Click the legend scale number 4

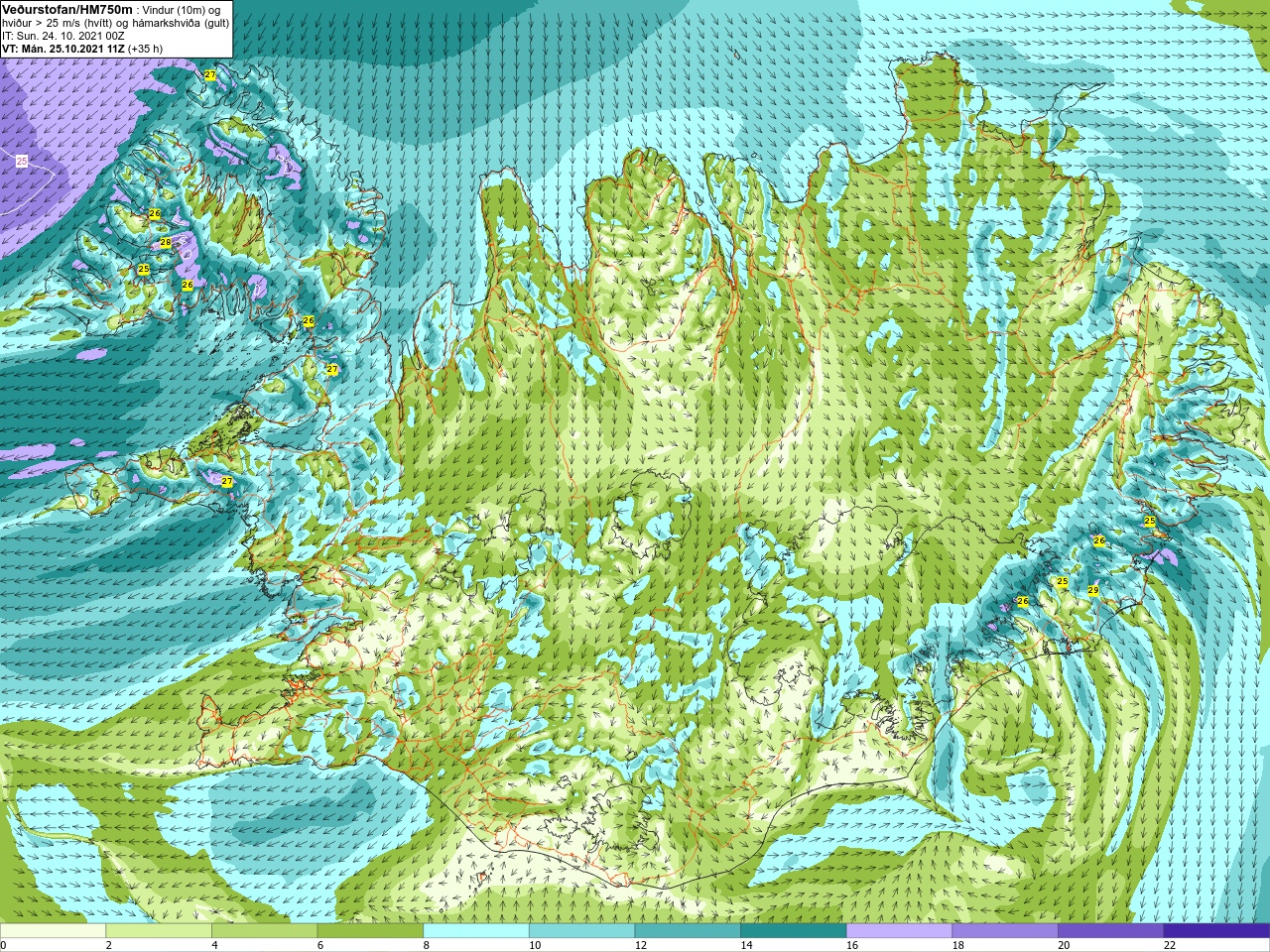(214, 945)
